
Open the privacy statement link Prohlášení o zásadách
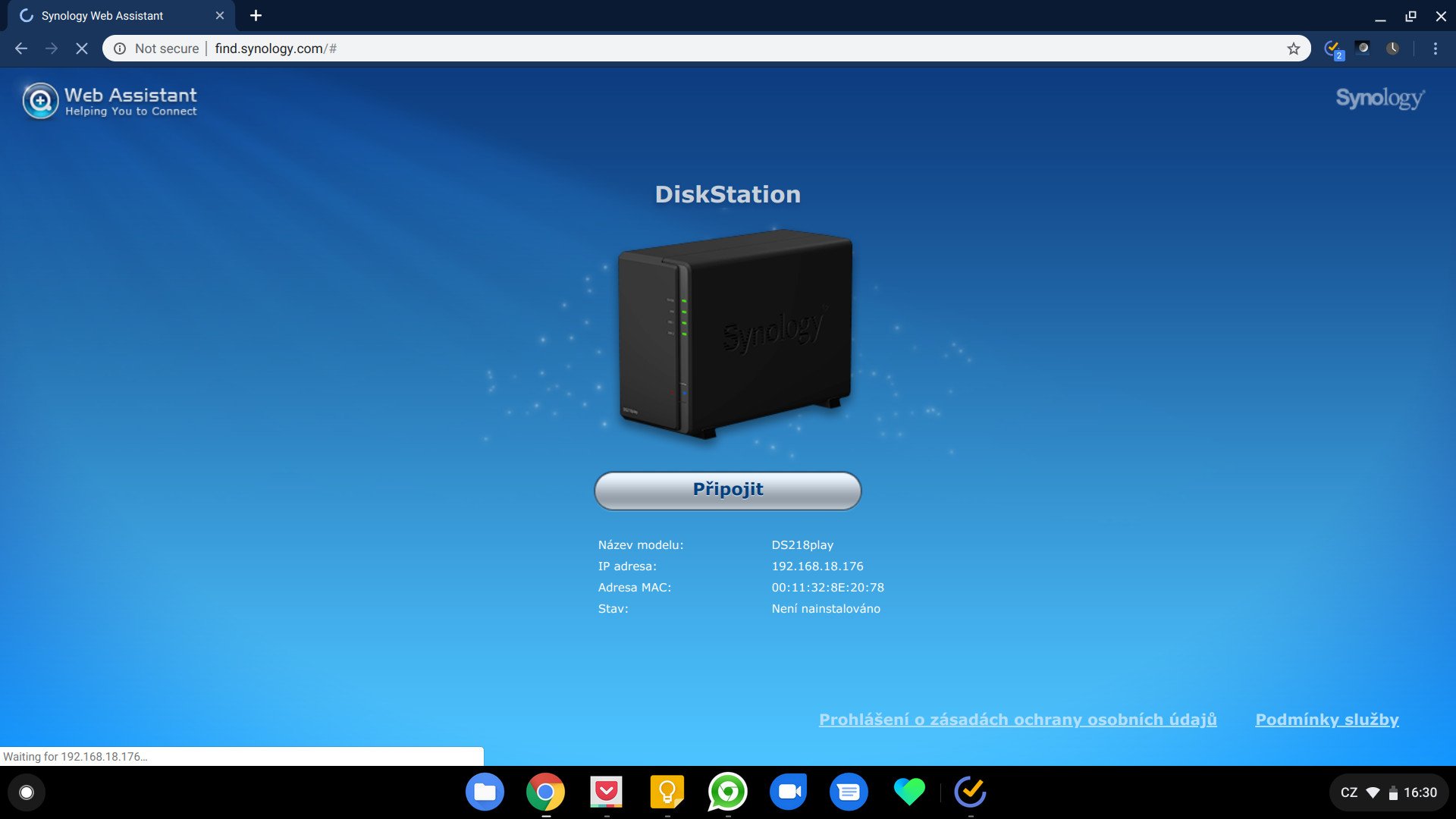pos(1018,720)
